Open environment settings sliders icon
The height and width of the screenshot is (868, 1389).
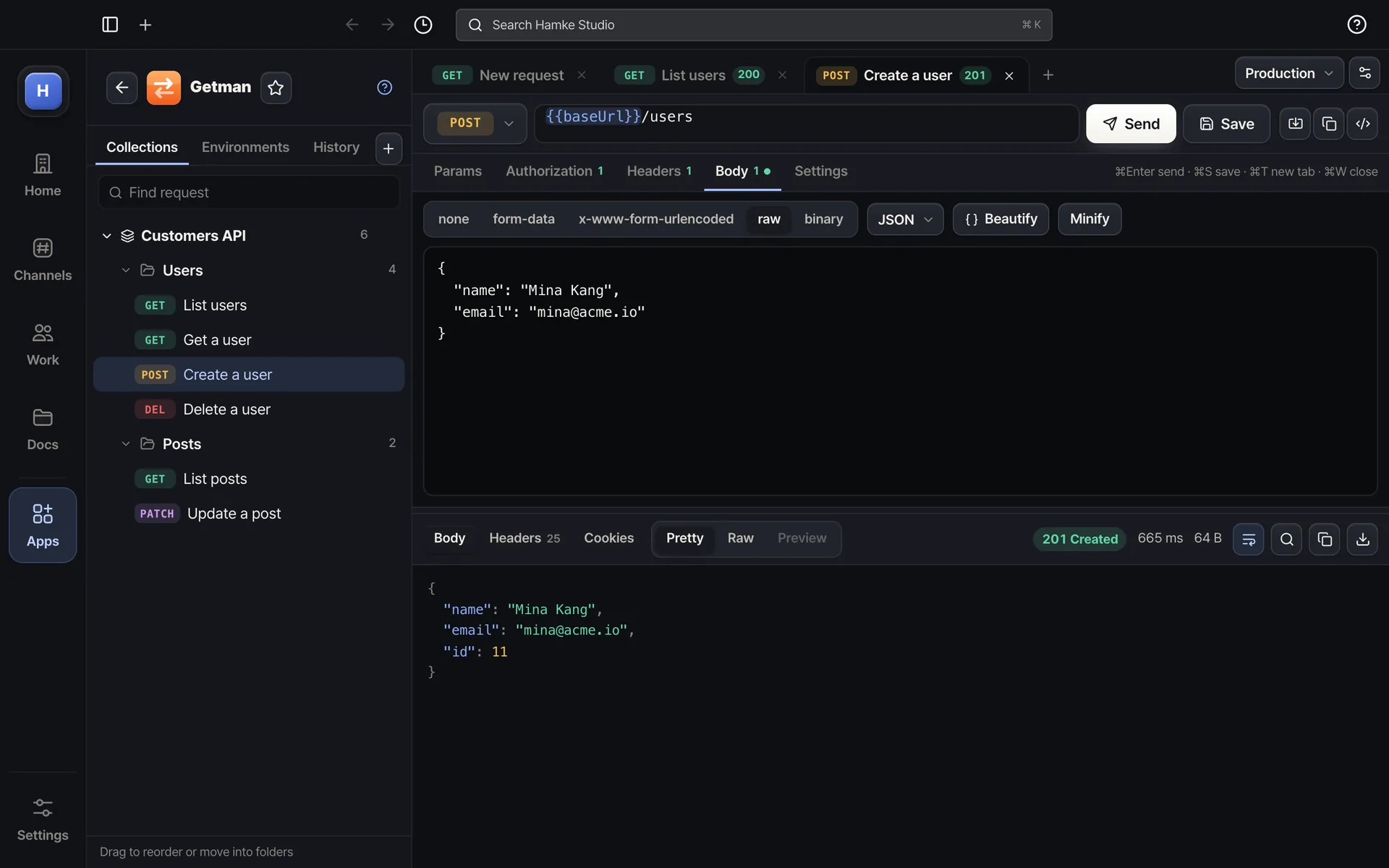click(1364, 73)
